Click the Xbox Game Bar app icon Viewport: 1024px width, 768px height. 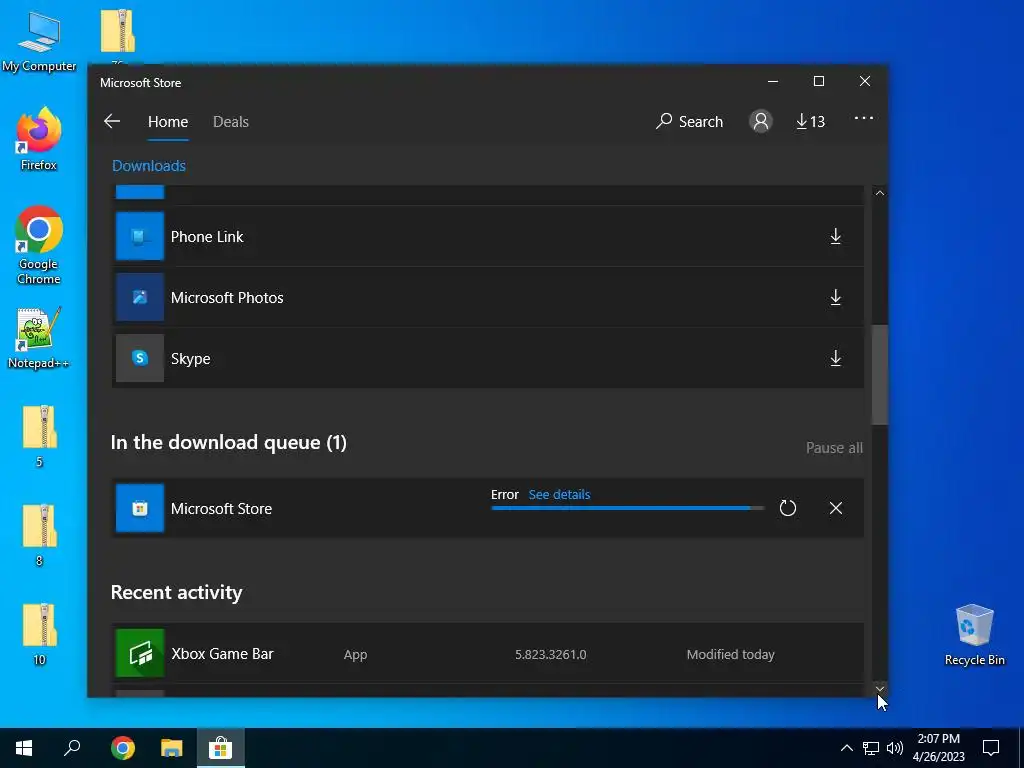click(x=140, y=653)
